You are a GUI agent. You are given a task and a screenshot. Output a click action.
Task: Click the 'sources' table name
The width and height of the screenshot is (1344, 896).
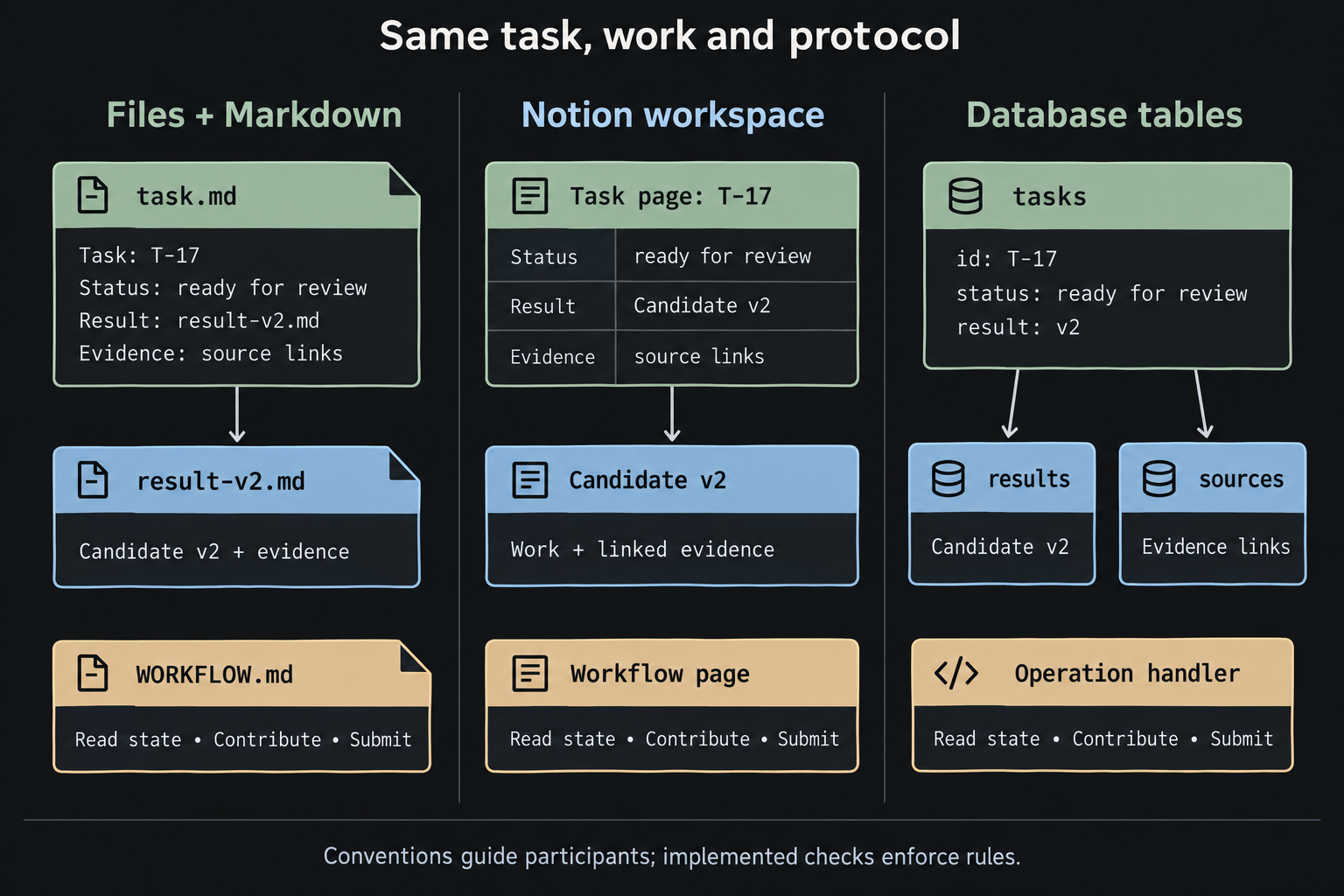(x=1241, y=479)
